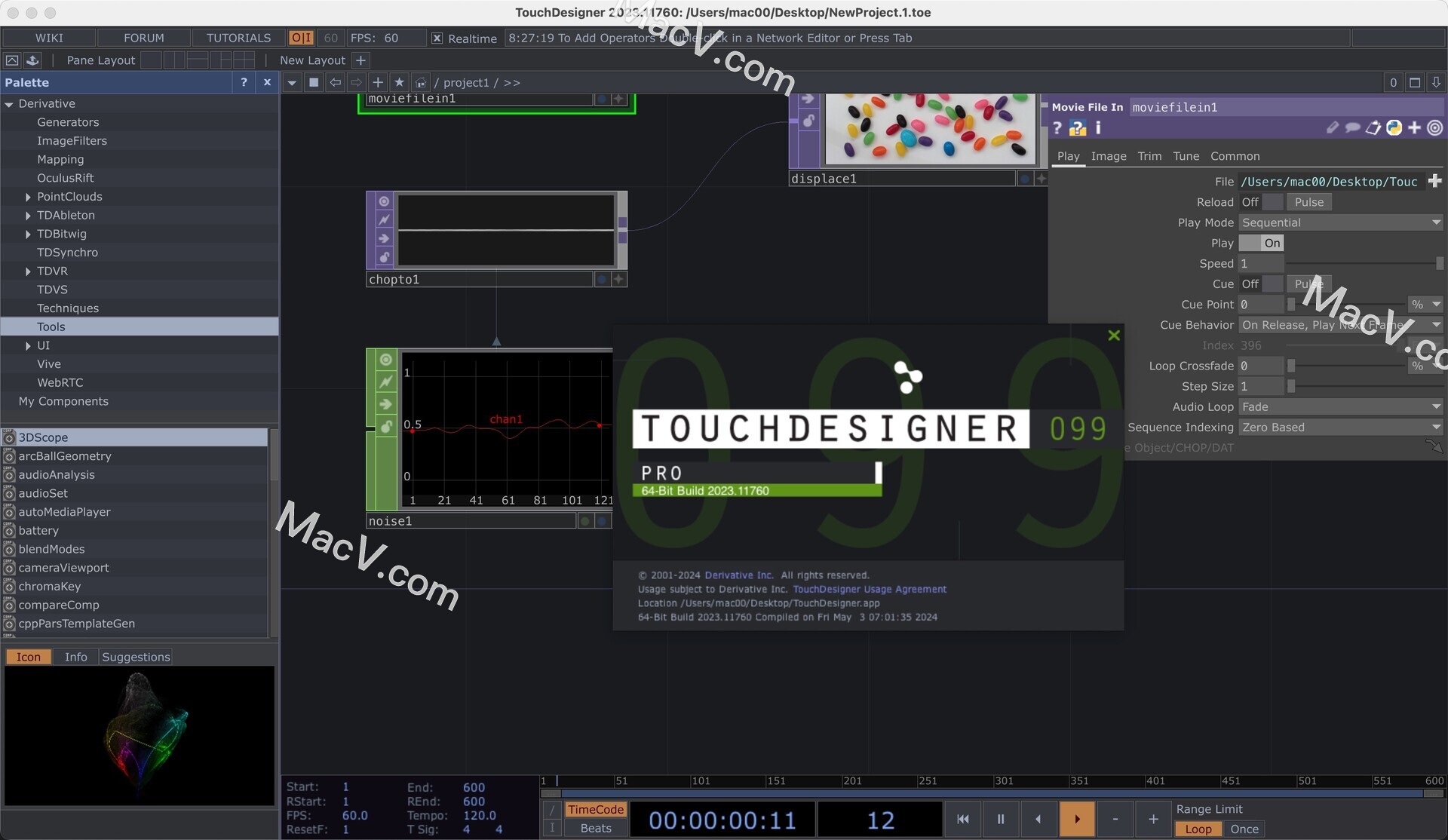Open the TUTORIALS menu at the top
This screenshot has width=1448, height=840.
[x=238, y=37]
